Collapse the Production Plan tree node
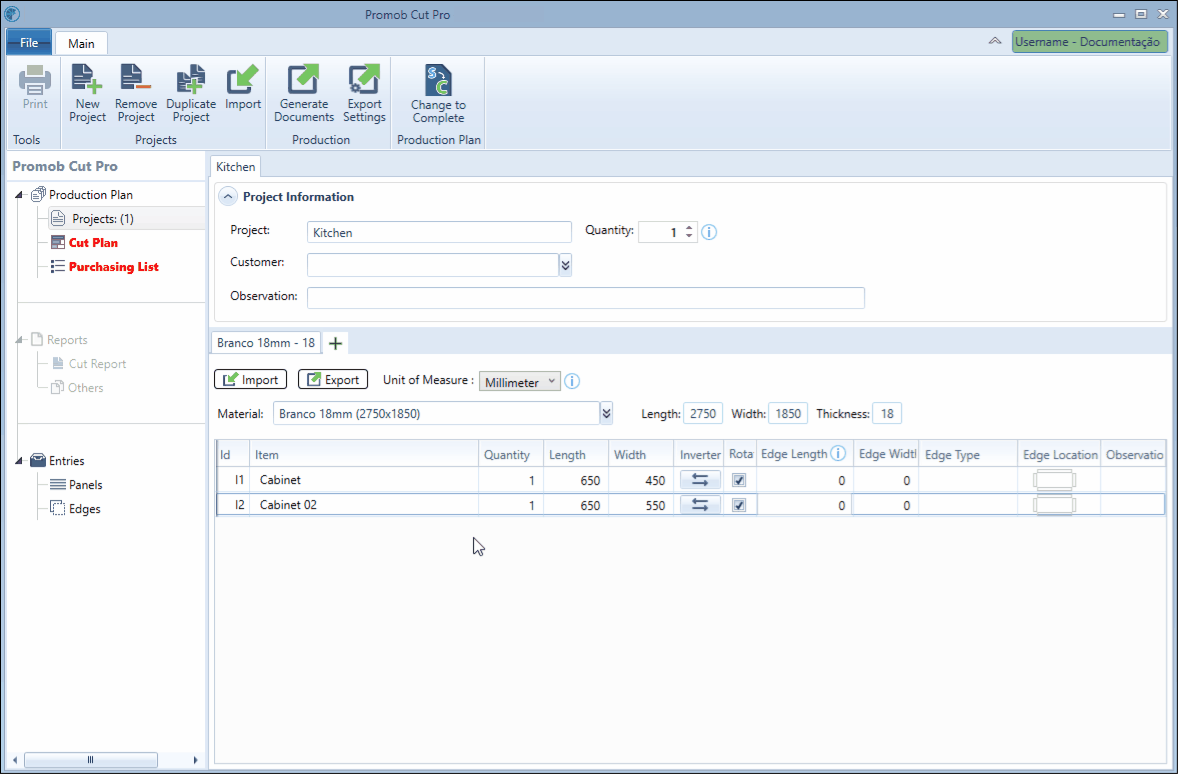The image size is (1178, 774). tap(19, 195)
